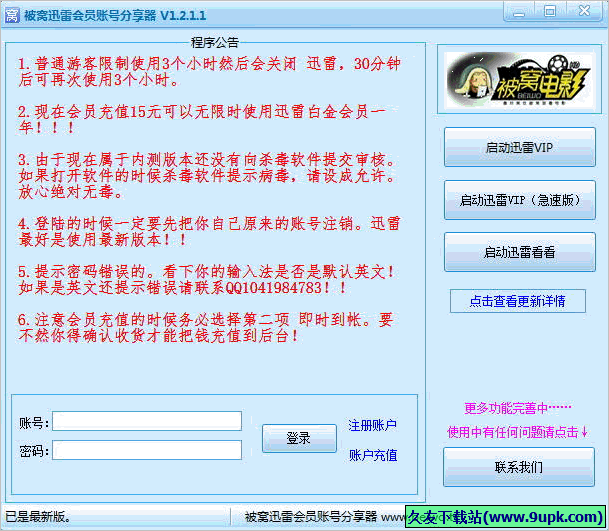Click the 程序公告 group title
This screenshot has height=531, width=609.
click(215, 42)
